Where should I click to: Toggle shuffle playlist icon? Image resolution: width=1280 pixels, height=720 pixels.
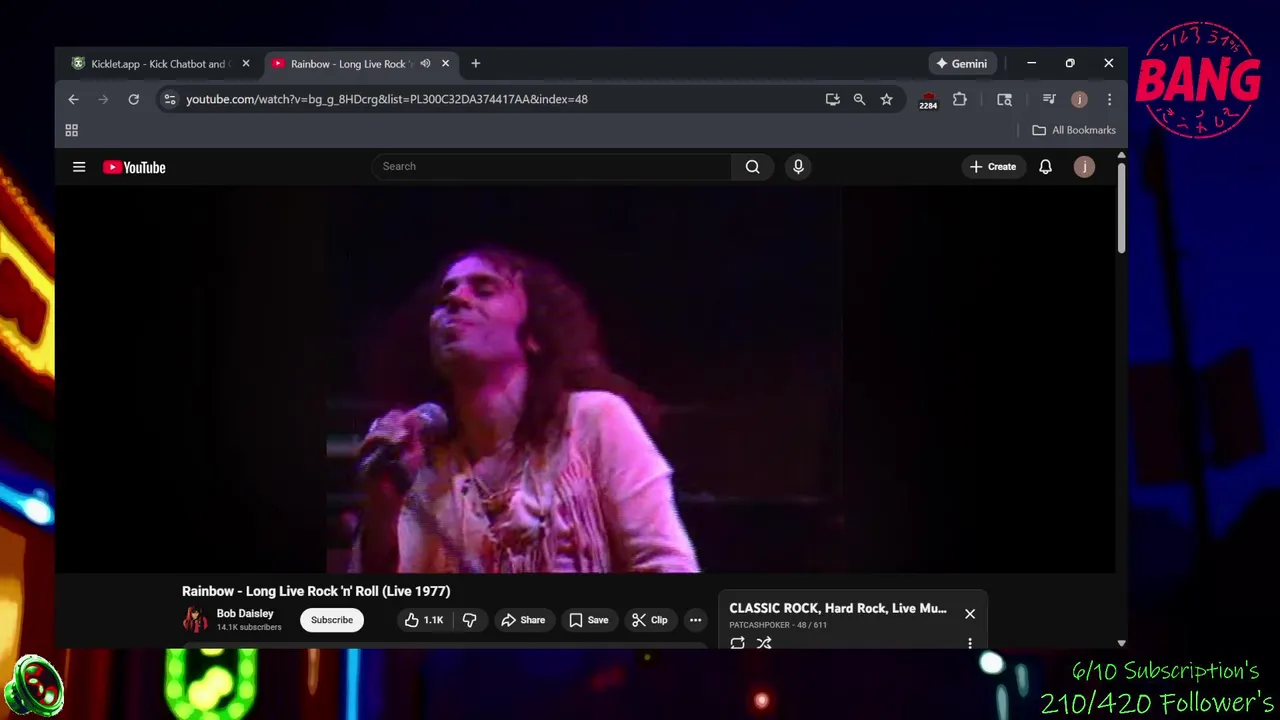click(x=764, y=643)
